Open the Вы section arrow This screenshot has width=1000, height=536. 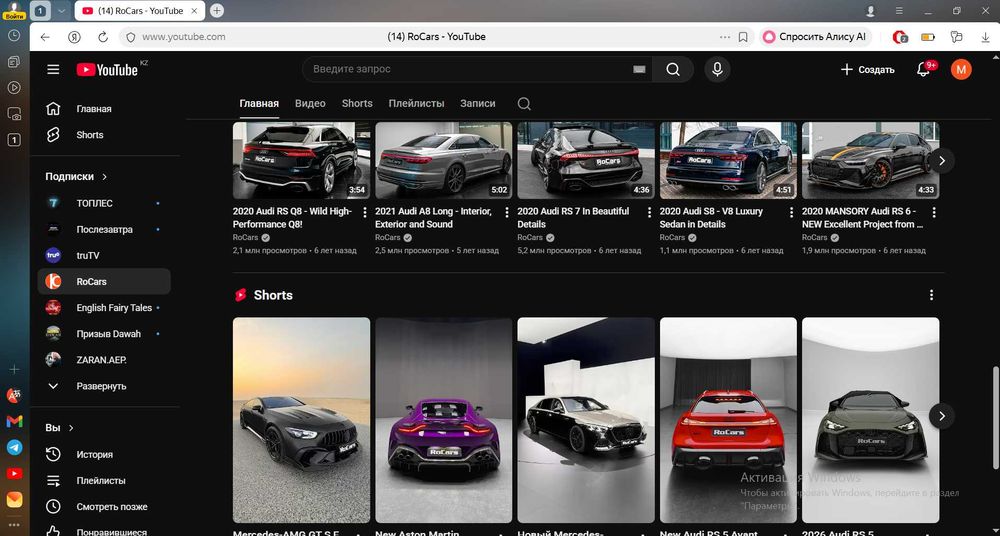[x=71, y=428]
